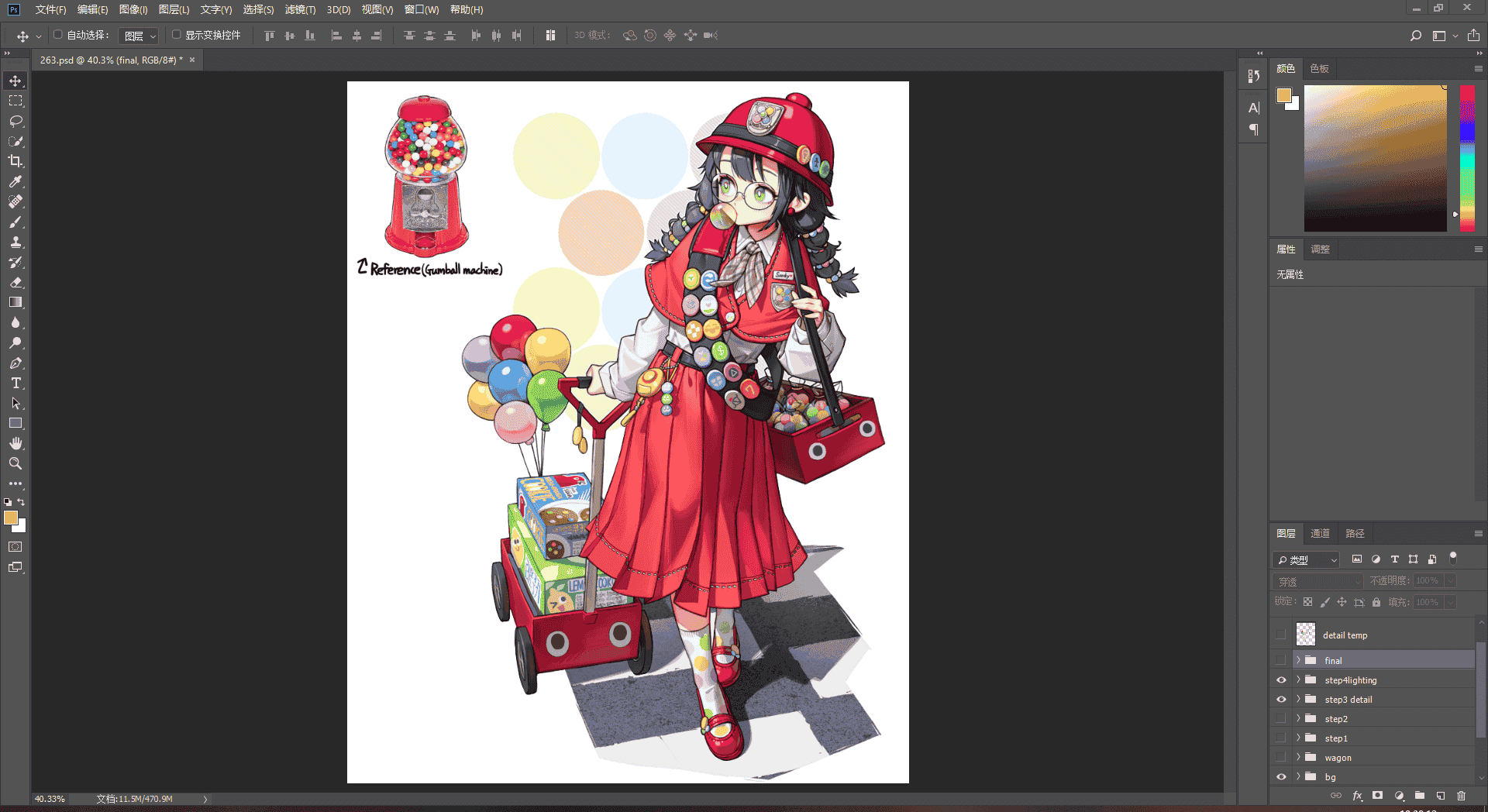Click the delete layer trash icon
Image resolution: width=1488 pixels, height=812 pixels.
pos(1461,796)
